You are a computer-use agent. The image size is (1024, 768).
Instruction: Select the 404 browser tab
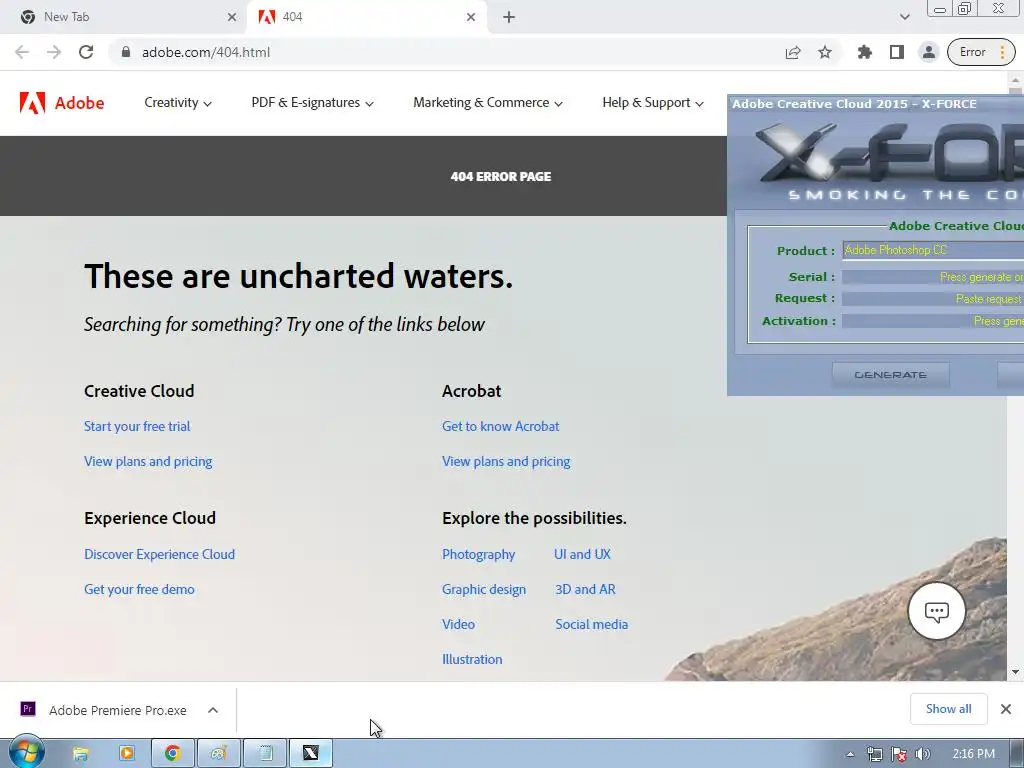pyautogui.click(x=366, y=17)
